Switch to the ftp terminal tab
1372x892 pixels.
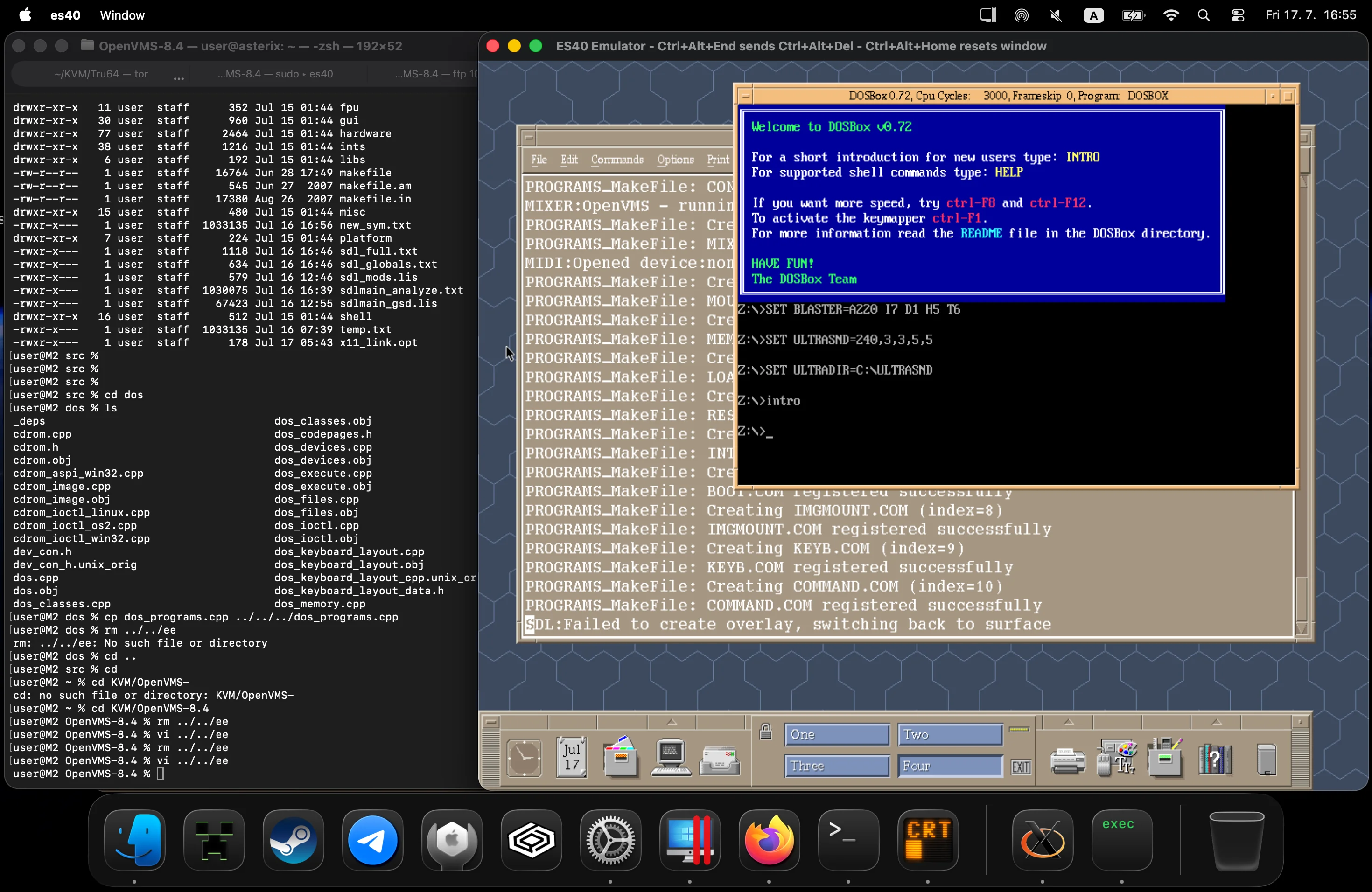[435, 74]
